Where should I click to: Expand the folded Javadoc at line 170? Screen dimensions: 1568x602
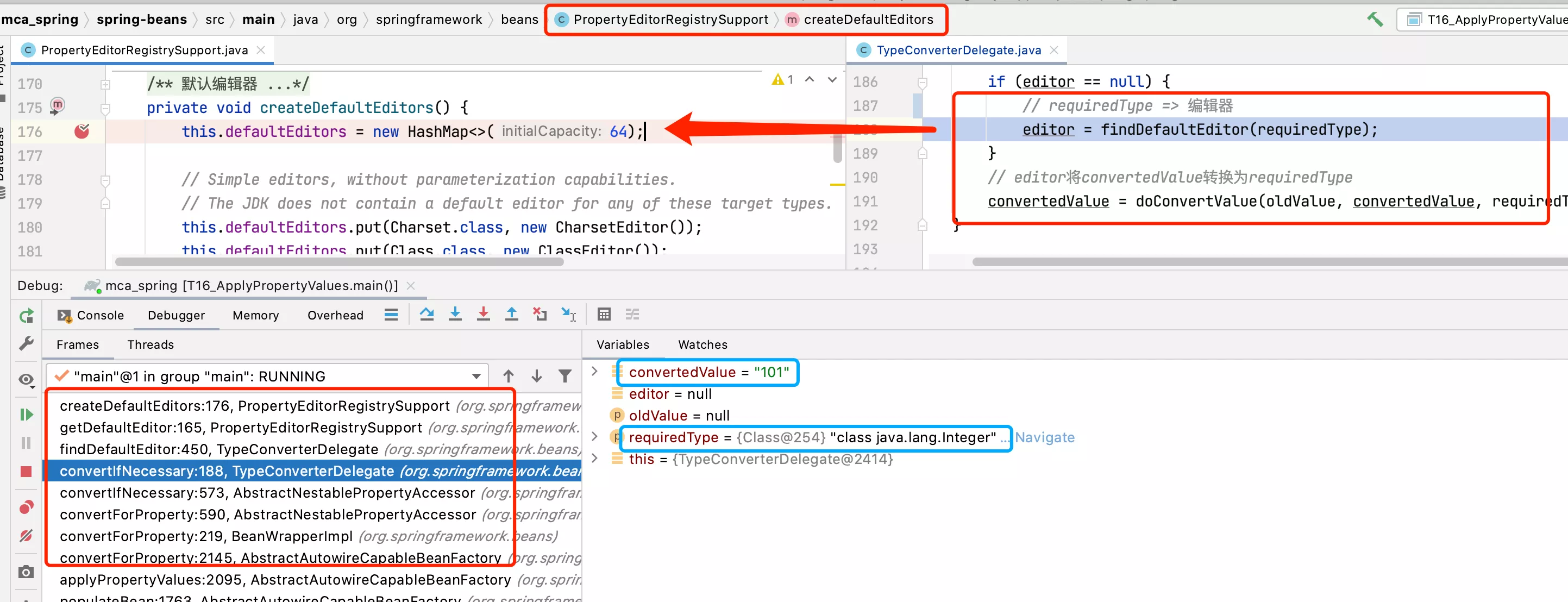[x=105, y=85]
